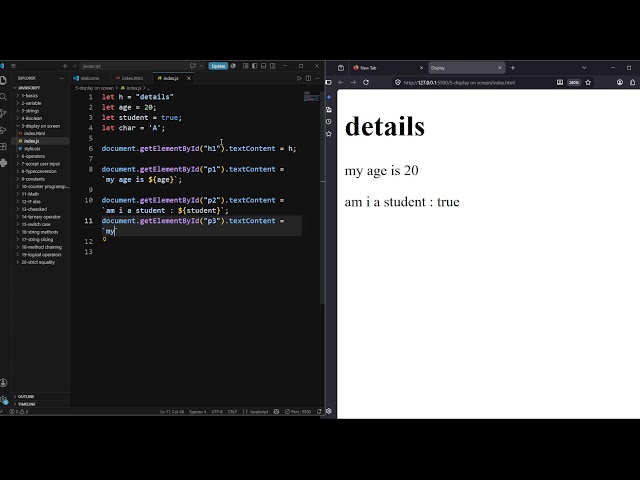Screen dimensions: 640x480
Task: Click the 260% zoom reset badge
Action: click(574, 82)
